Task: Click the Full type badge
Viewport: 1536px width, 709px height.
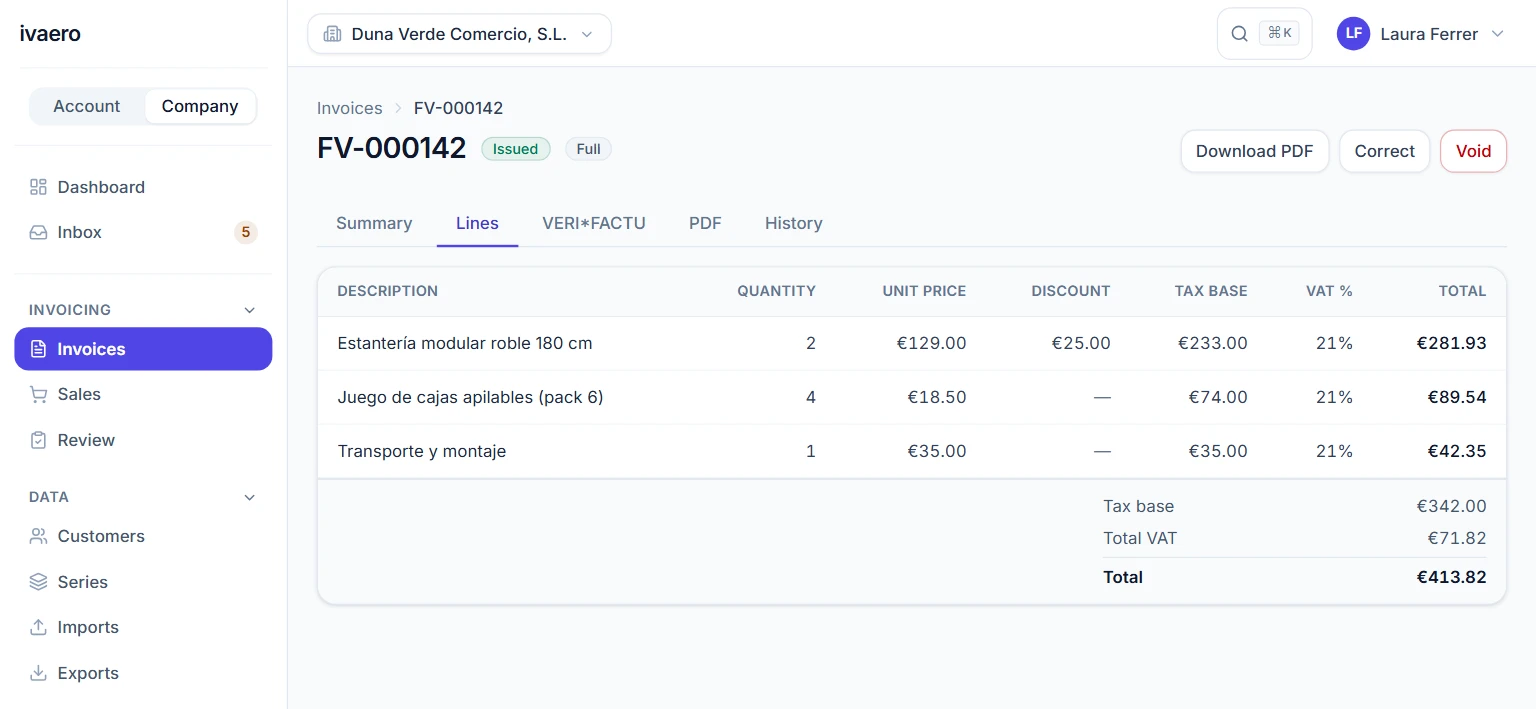Action: (589, 149)
